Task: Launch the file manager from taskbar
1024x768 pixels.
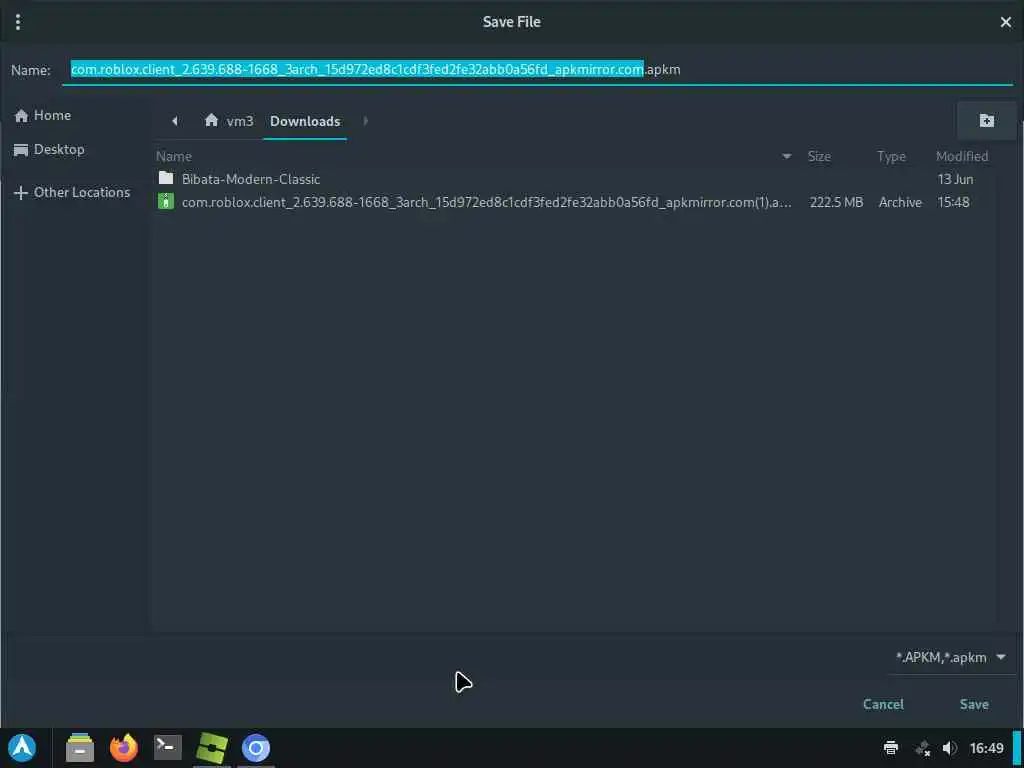Action: [80, 748]
